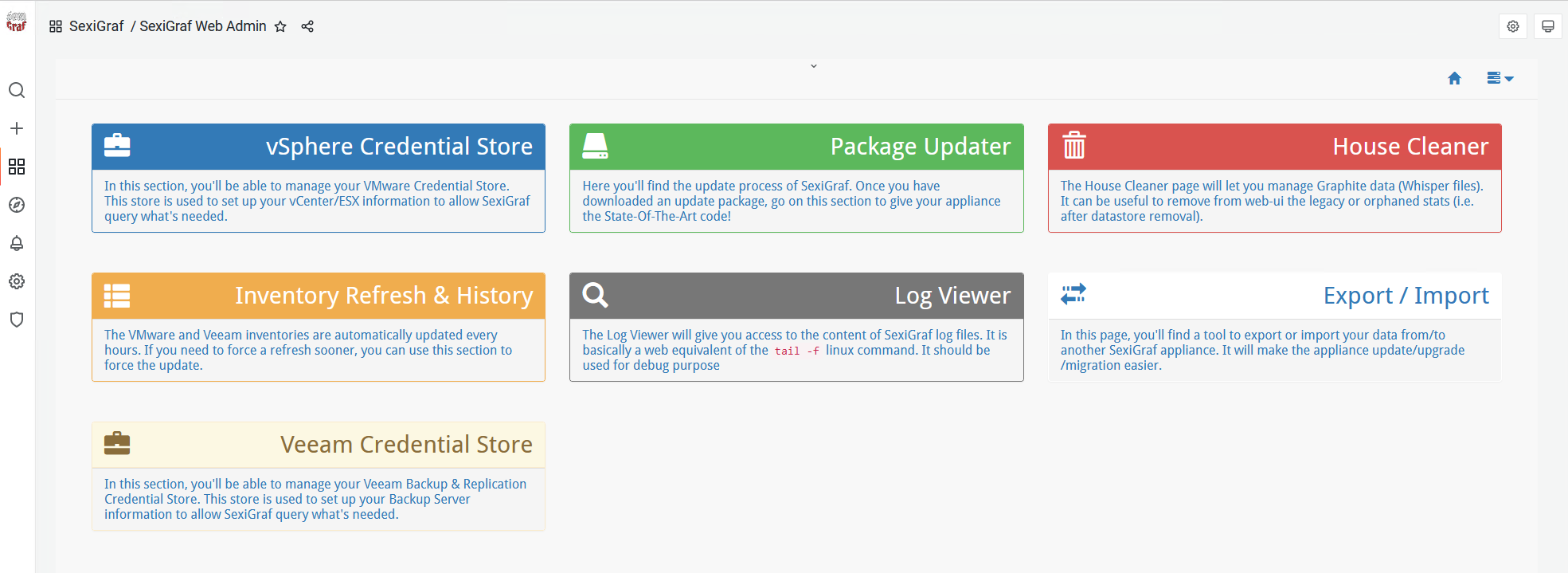
Task: Click the SexiGraf folder breadcrumb
Action: click(x=96, y=26)
